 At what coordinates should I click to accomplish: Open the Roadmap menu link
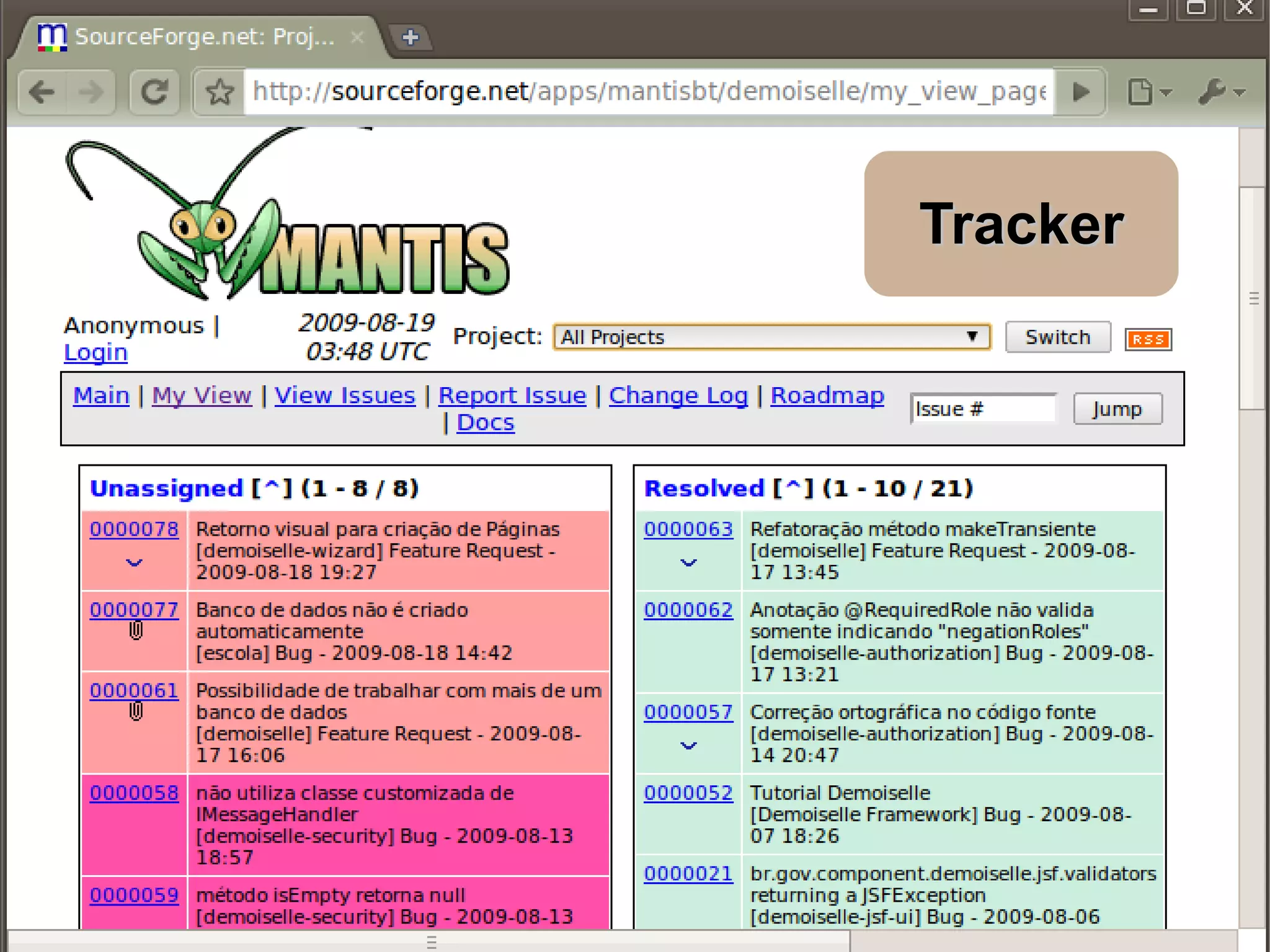827,395
